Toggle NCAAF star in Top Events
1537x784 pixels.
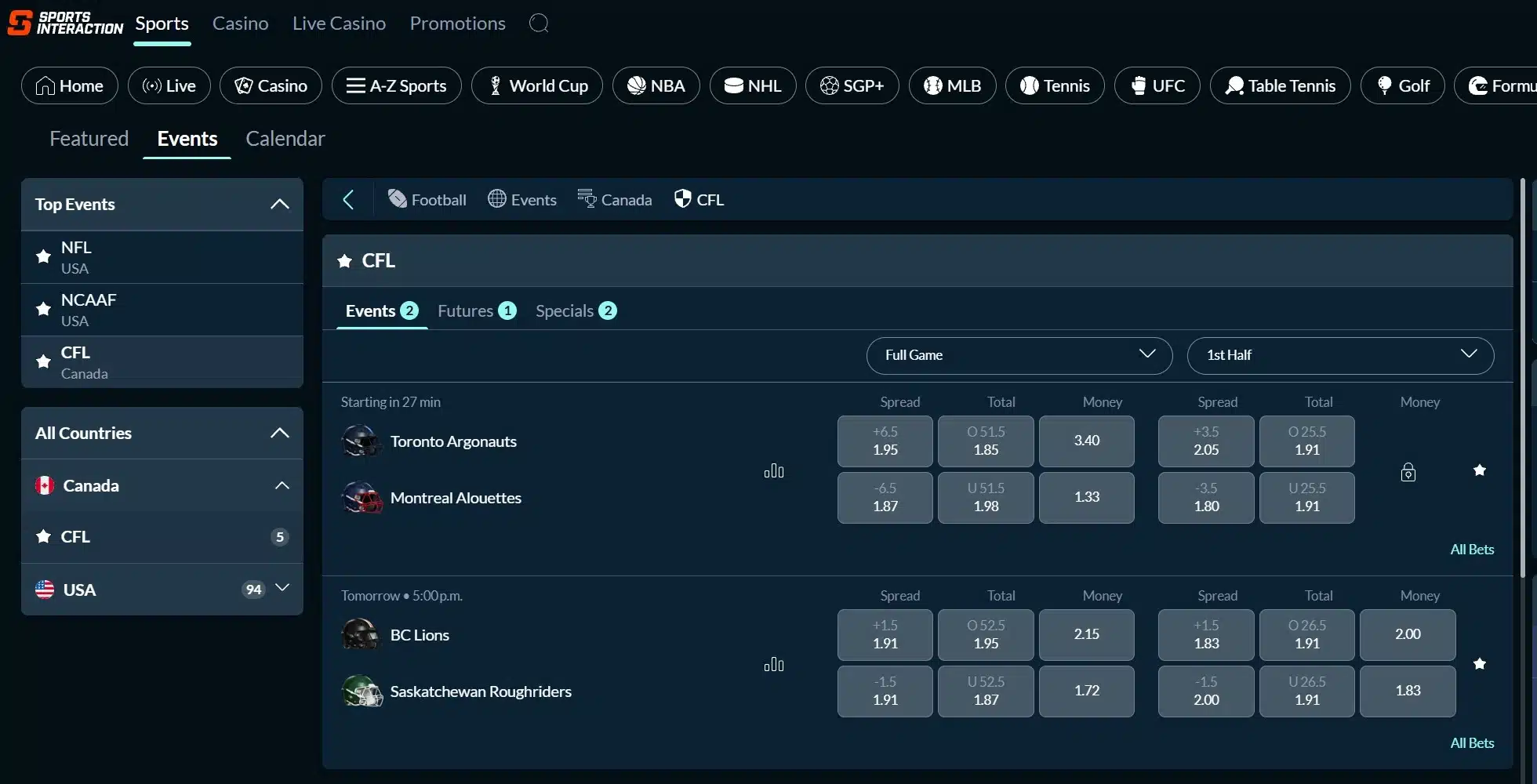click(x=44, y=309)
